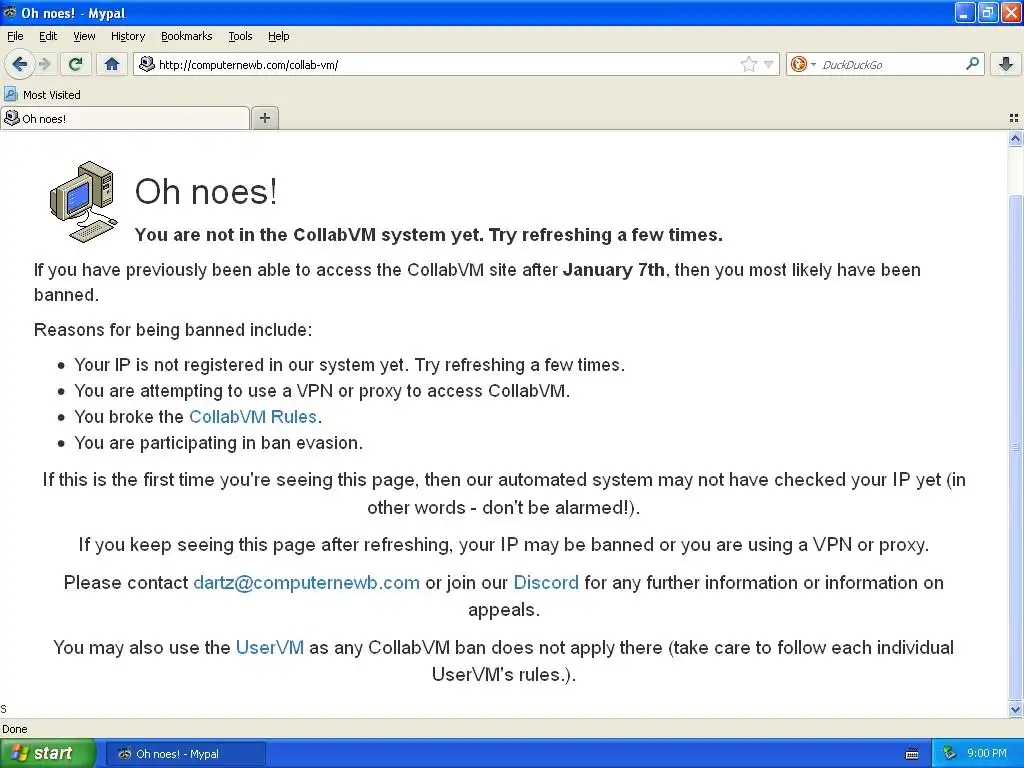Select the 'Oh noes!' browser tab
Viewport: 1024px width, 768px height.
125,118
